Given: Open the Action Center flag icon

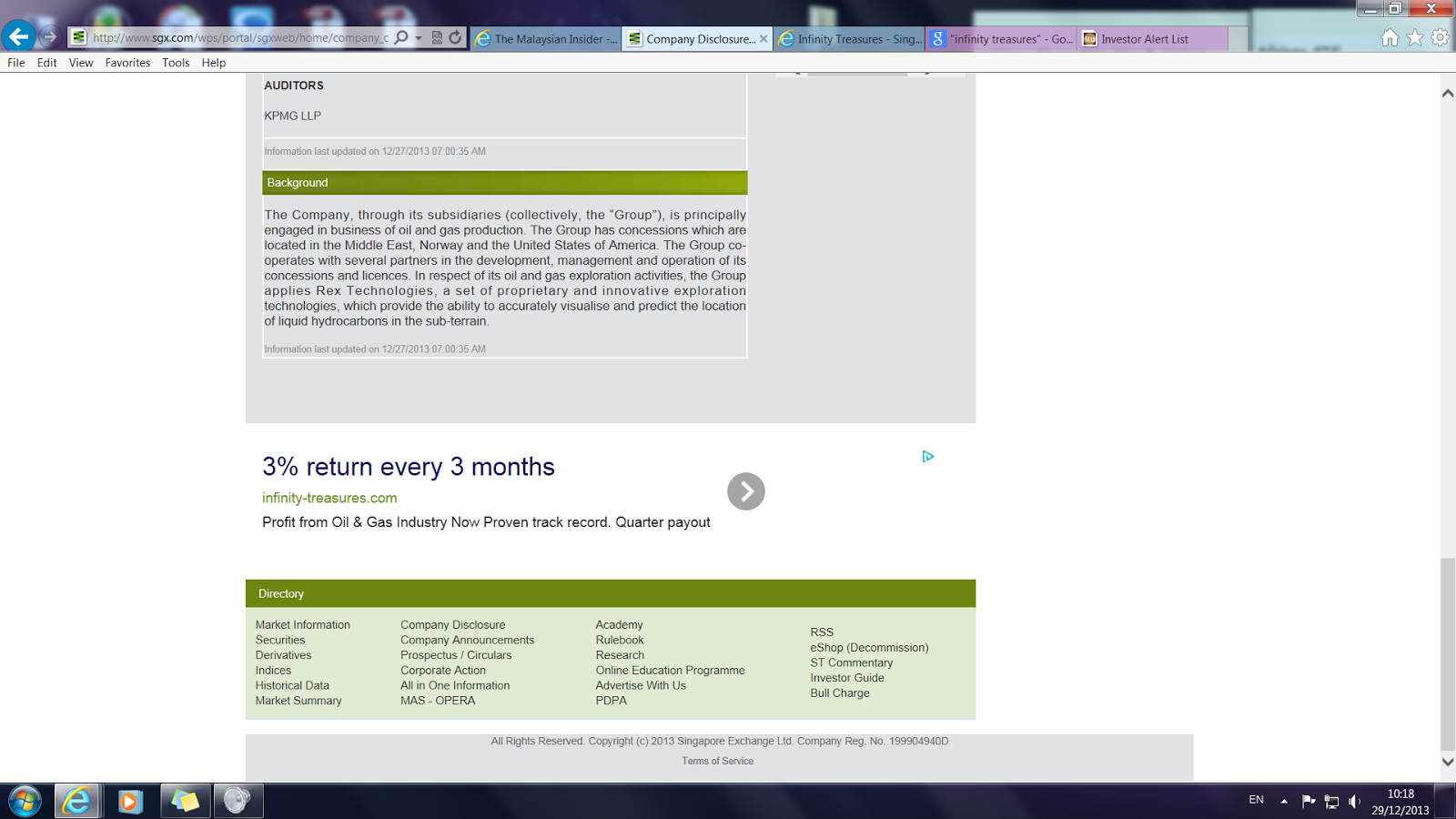Looking at the screenshot, I should (1309, 801).
